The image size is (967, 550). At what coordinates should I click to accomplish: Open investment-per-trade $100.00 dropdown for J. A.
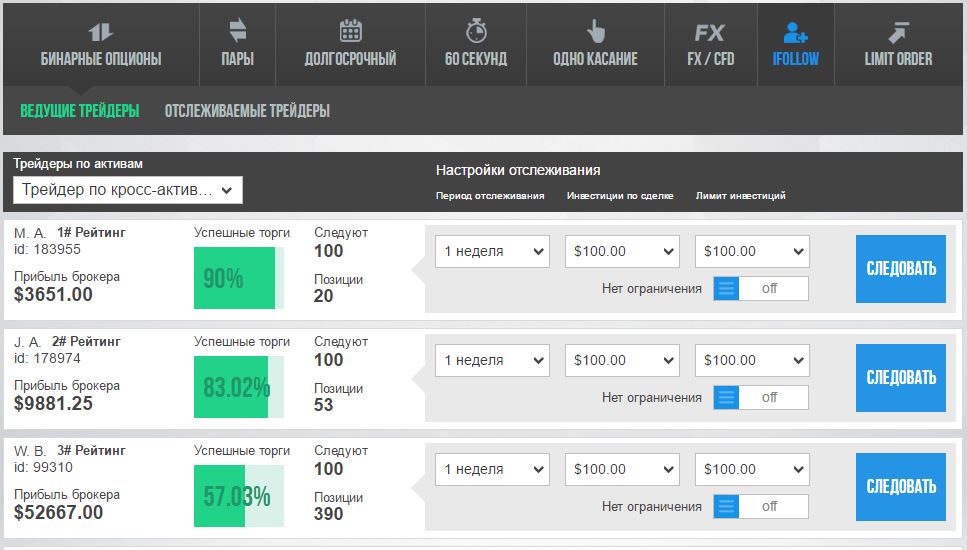click(x=622, y=360)
